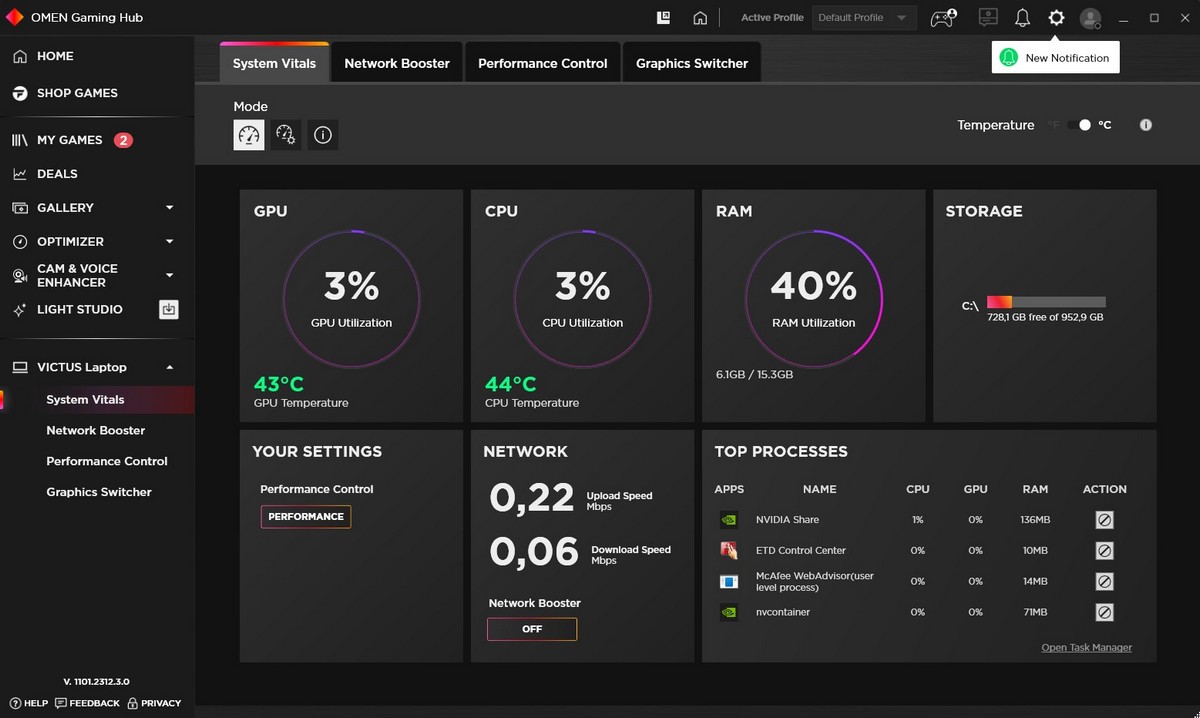Viewport: 1200px width, 718px height.
Task: Select the System Vitals tab
Action: (274, 63)
